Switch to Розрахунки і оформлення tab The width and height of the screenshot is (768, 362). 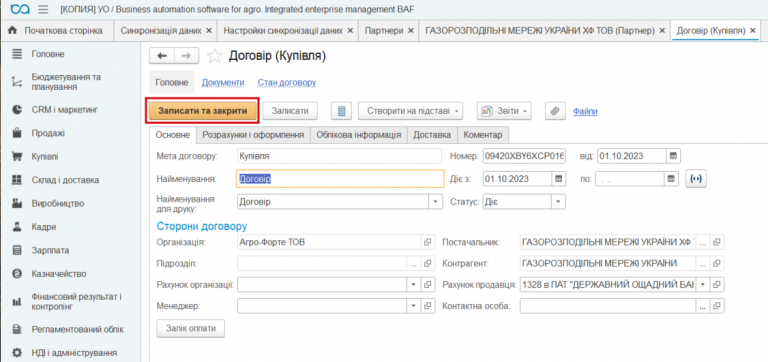(253, 135)
